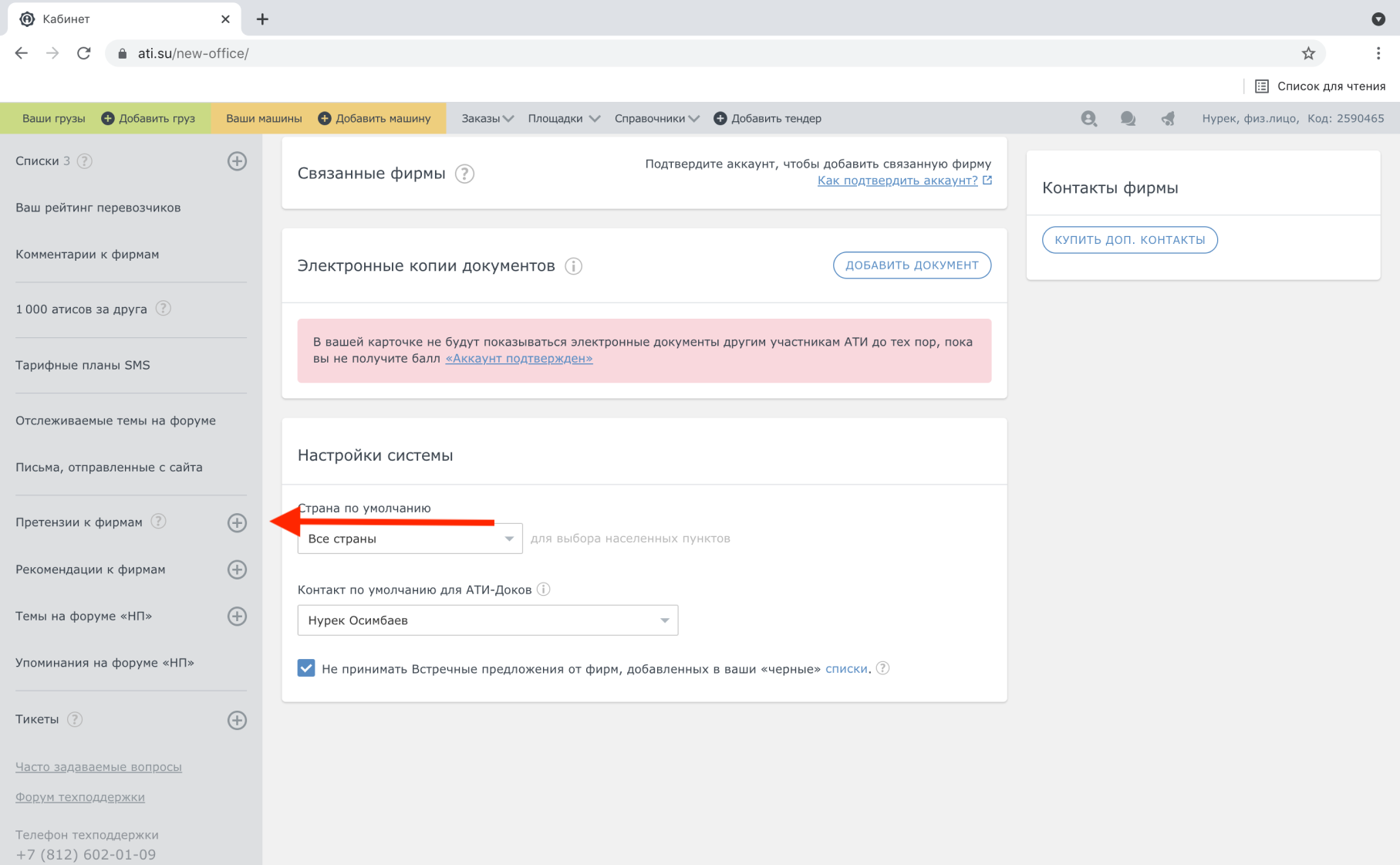This screenshot has width=1400, height=865.
Task: Click the browser profile dropdown icon at top right
Action: pos(1378,19)
